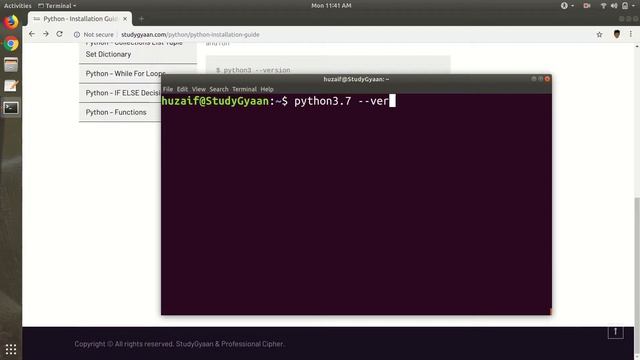Screen dimensions: 640x360
Task: Click the studygyaan.com address bar
Action: coord(190,35)
